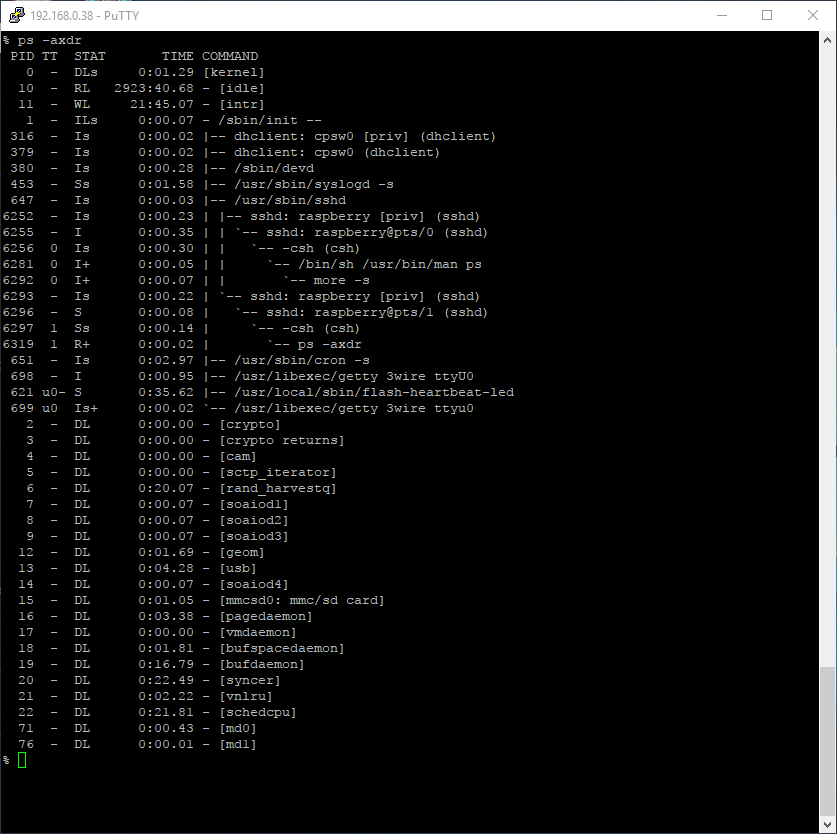Click the '[vnlru]' process entry

pos(246,697)
